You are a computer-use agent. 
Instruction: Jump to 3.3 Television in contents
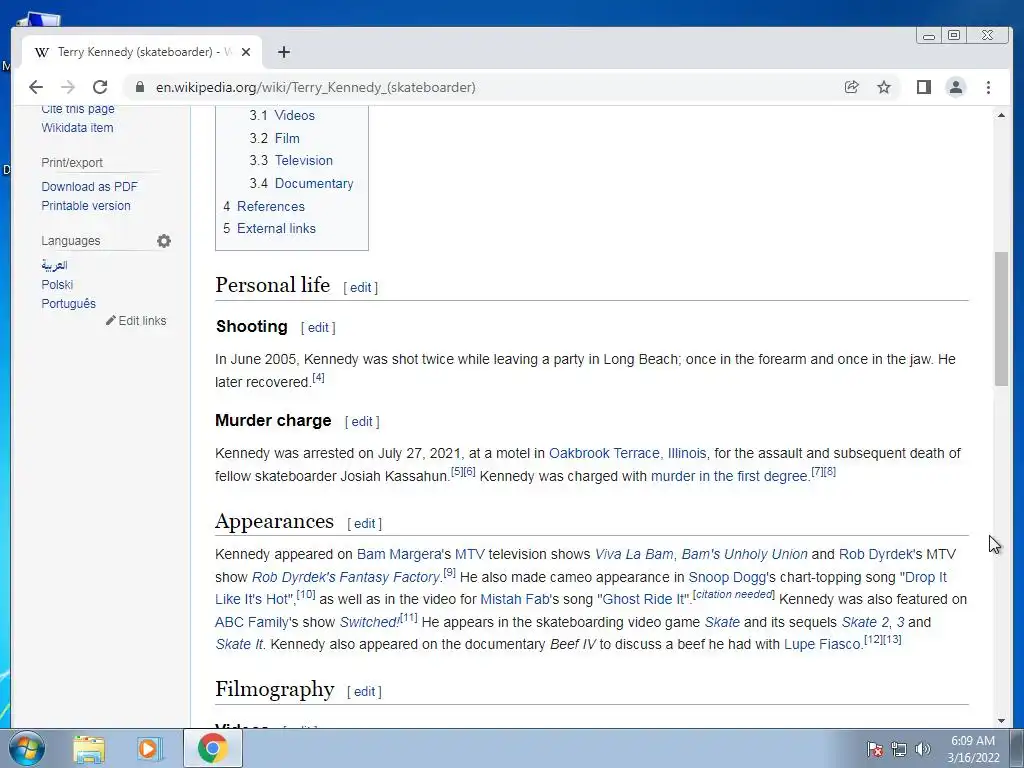(x=291, y=161)
